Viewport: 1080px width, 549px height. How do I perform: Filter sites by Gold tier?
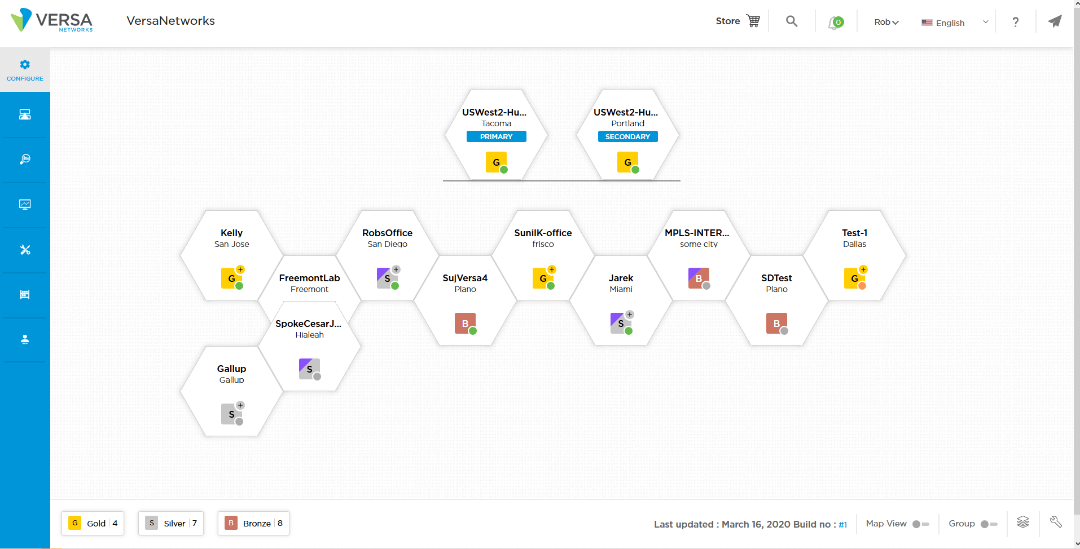tap(93, 523)
